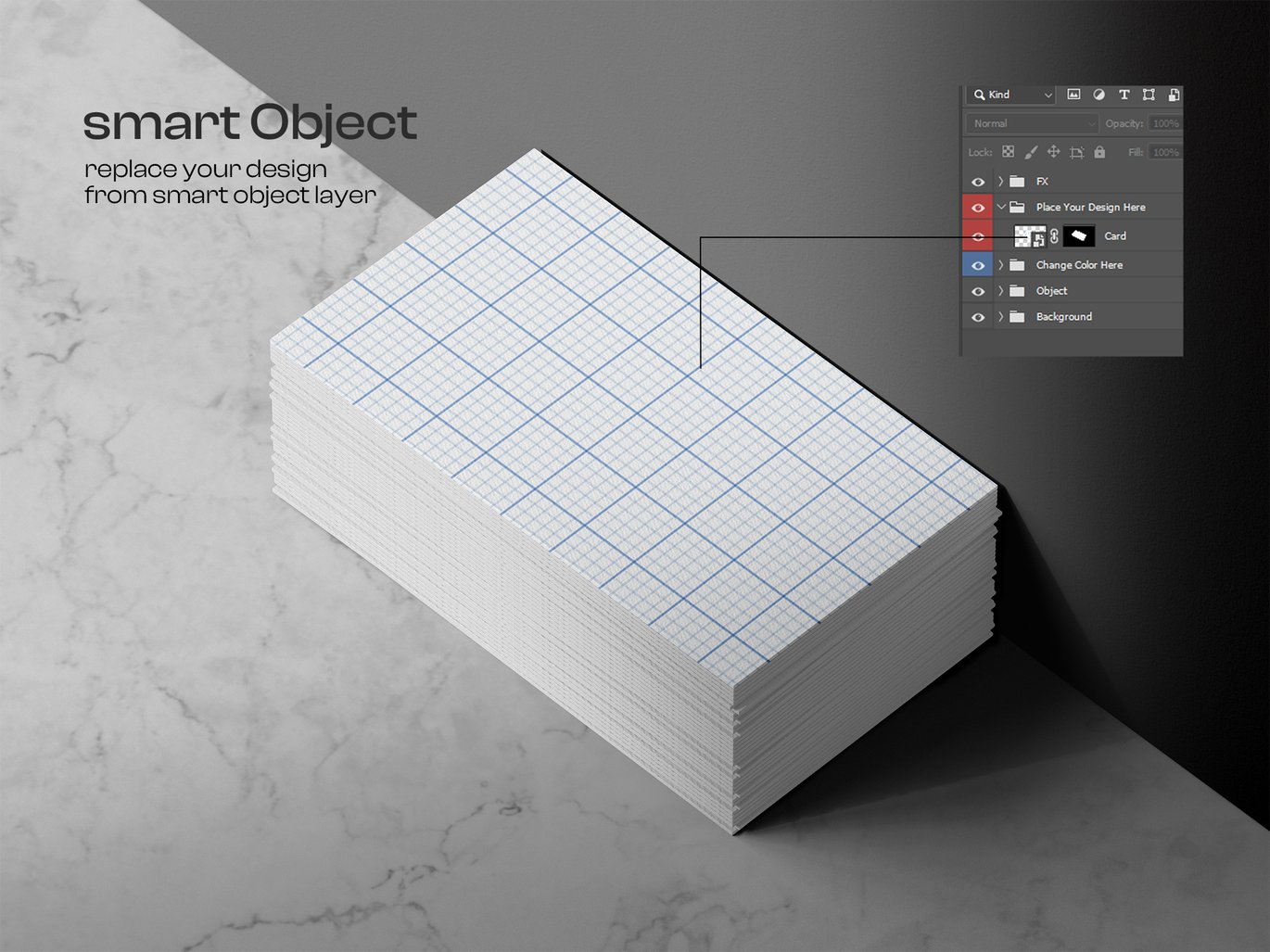Click lock position move icon

[x=1053, y=152]
